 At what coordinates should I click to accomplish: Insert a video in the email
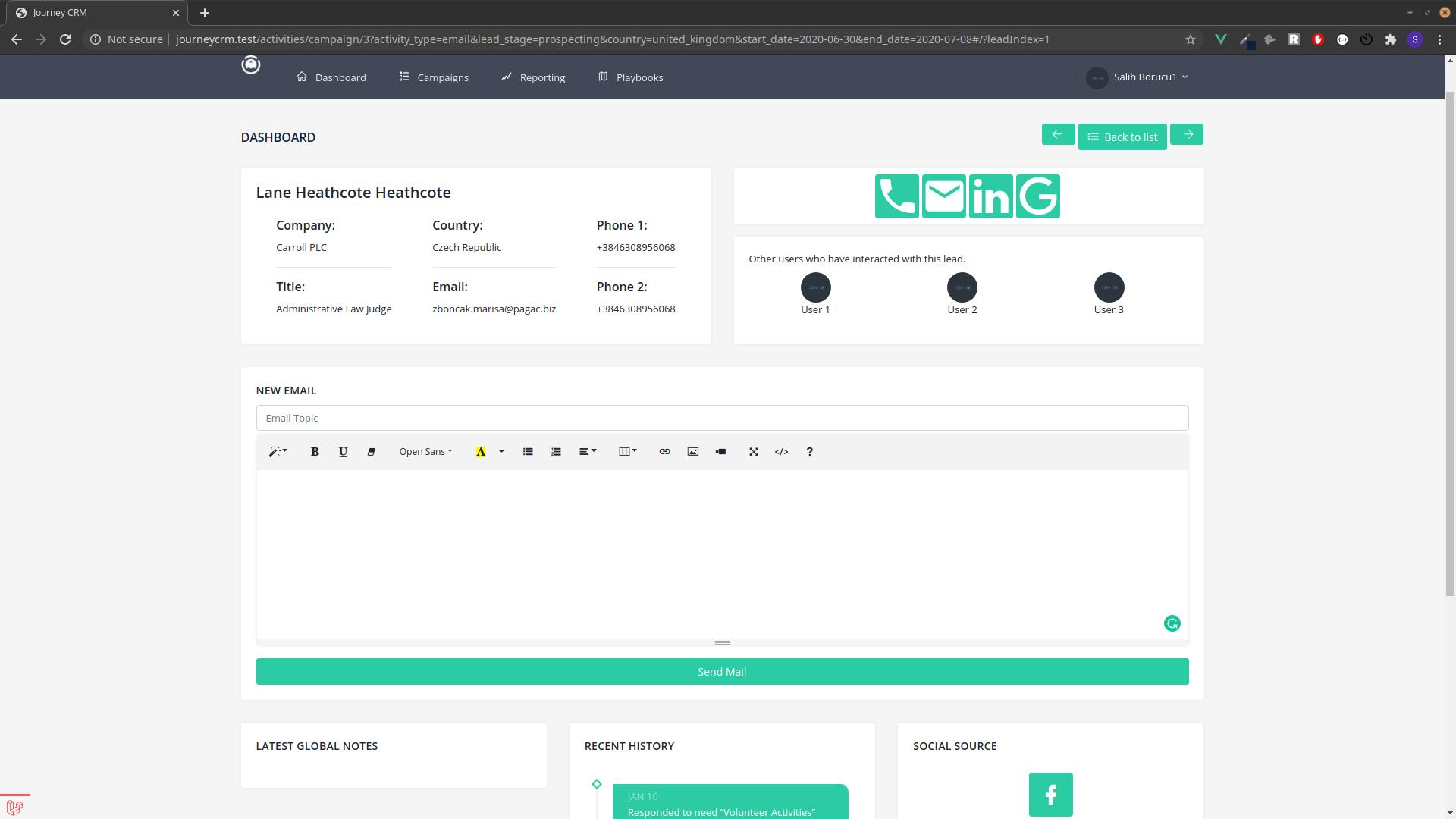(720, 452)
